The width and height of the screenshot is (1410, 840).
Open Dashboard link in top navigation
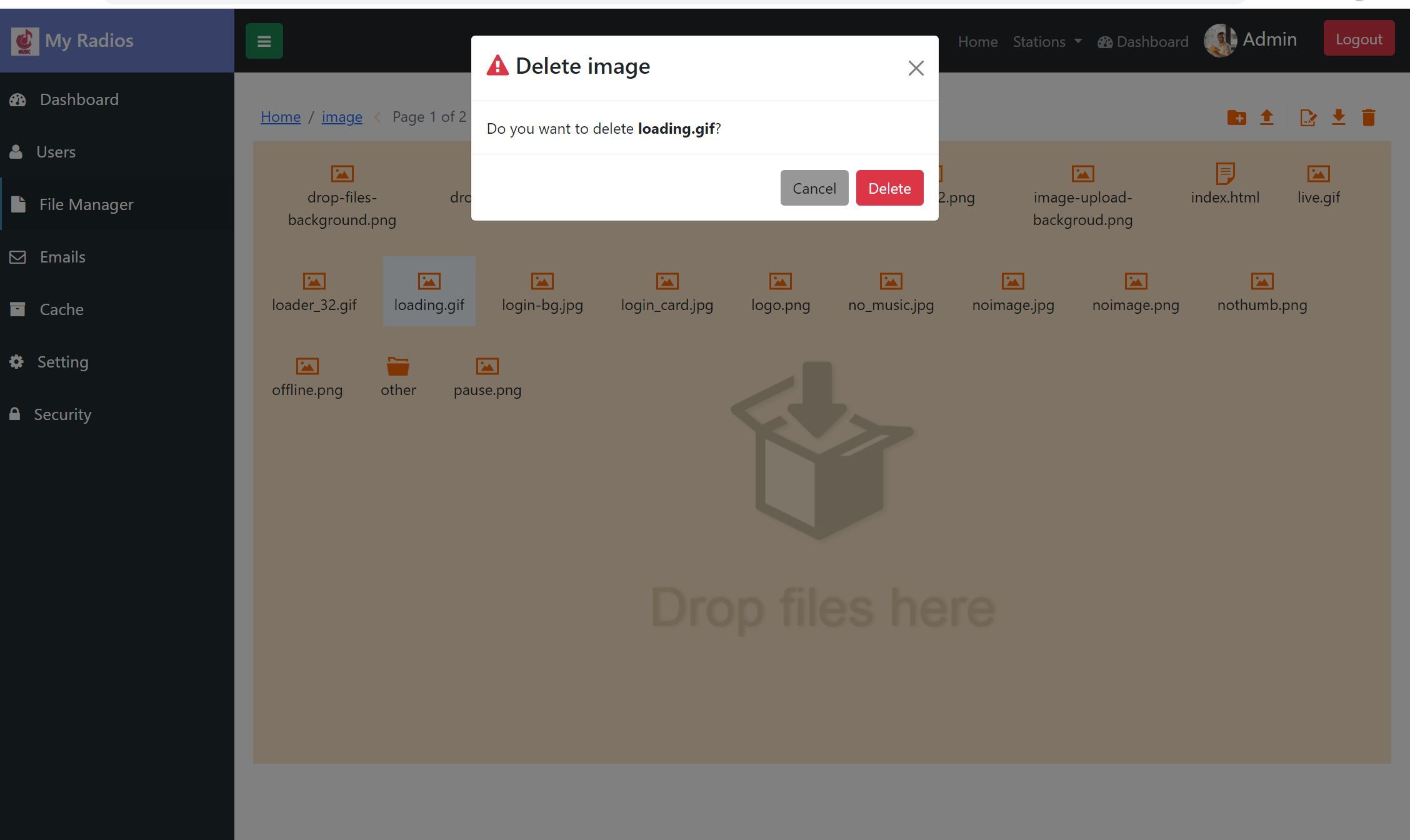(1143, 42)
